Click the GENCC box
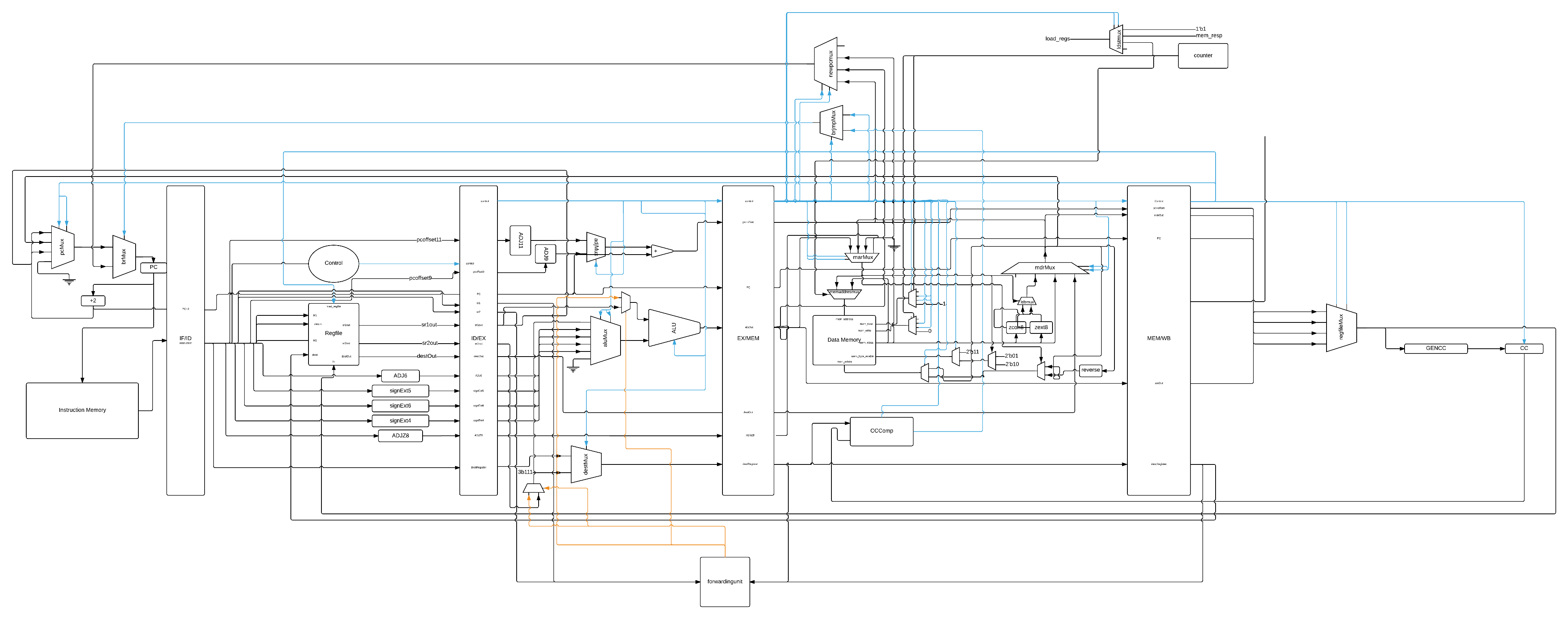Screen dimensions: 1568x619 pos(1436,348)
